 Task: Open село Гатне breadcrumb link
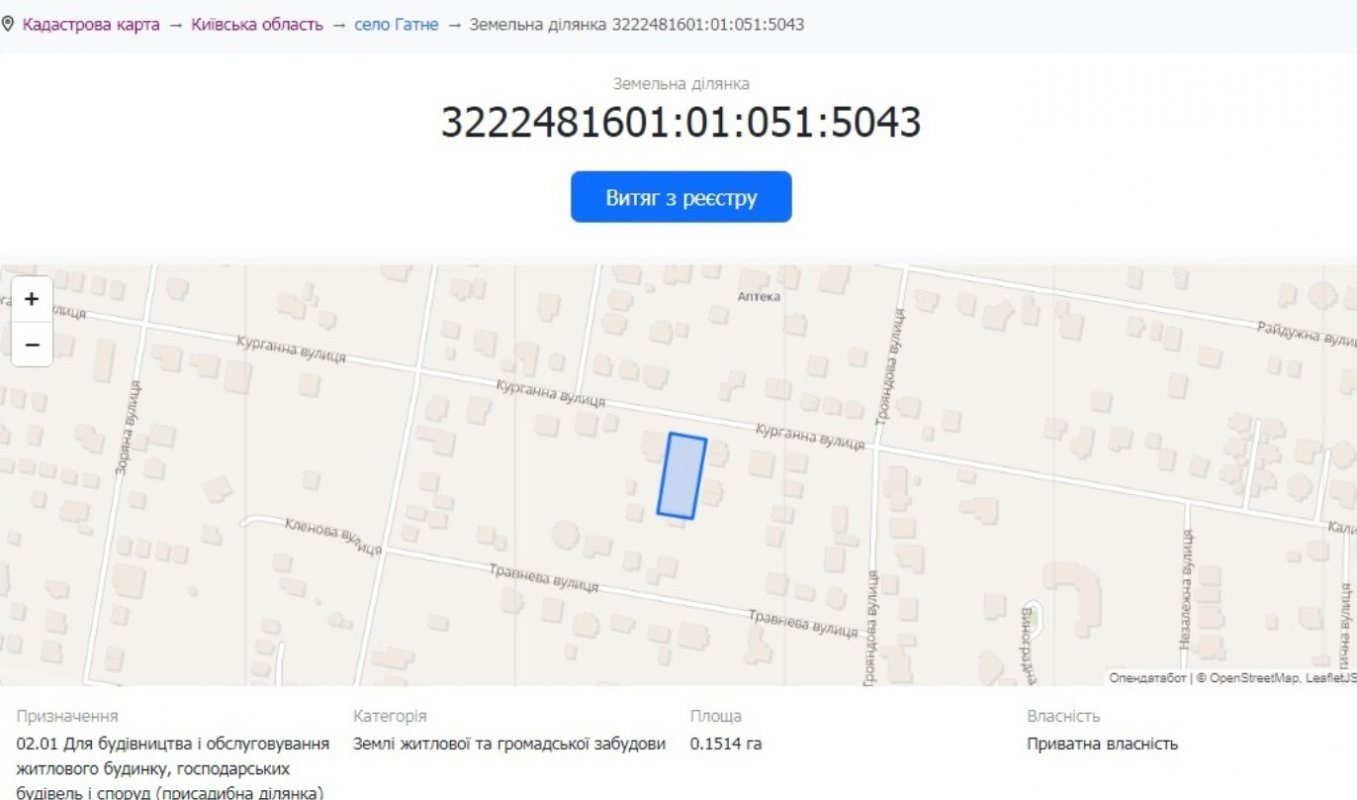(x=396, y=24)
